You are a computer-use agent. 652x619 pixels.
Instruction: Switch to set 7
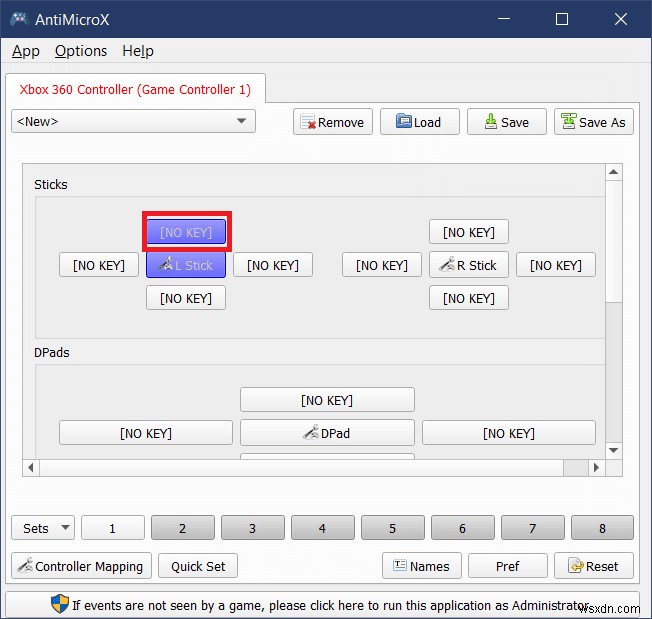tap(533, 528)
